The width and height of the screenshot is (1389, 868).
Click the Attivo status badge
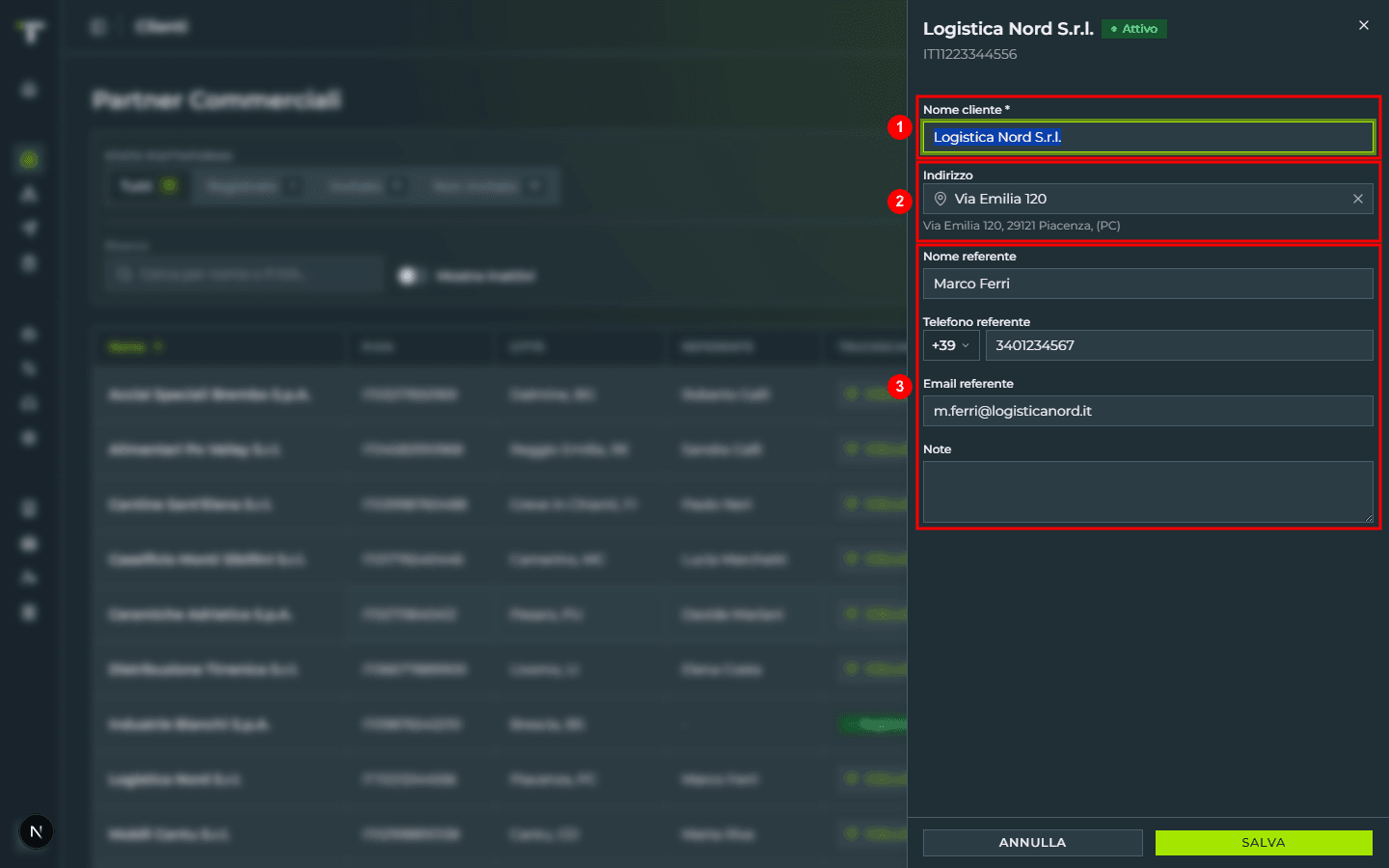[x=1134, y=29]
